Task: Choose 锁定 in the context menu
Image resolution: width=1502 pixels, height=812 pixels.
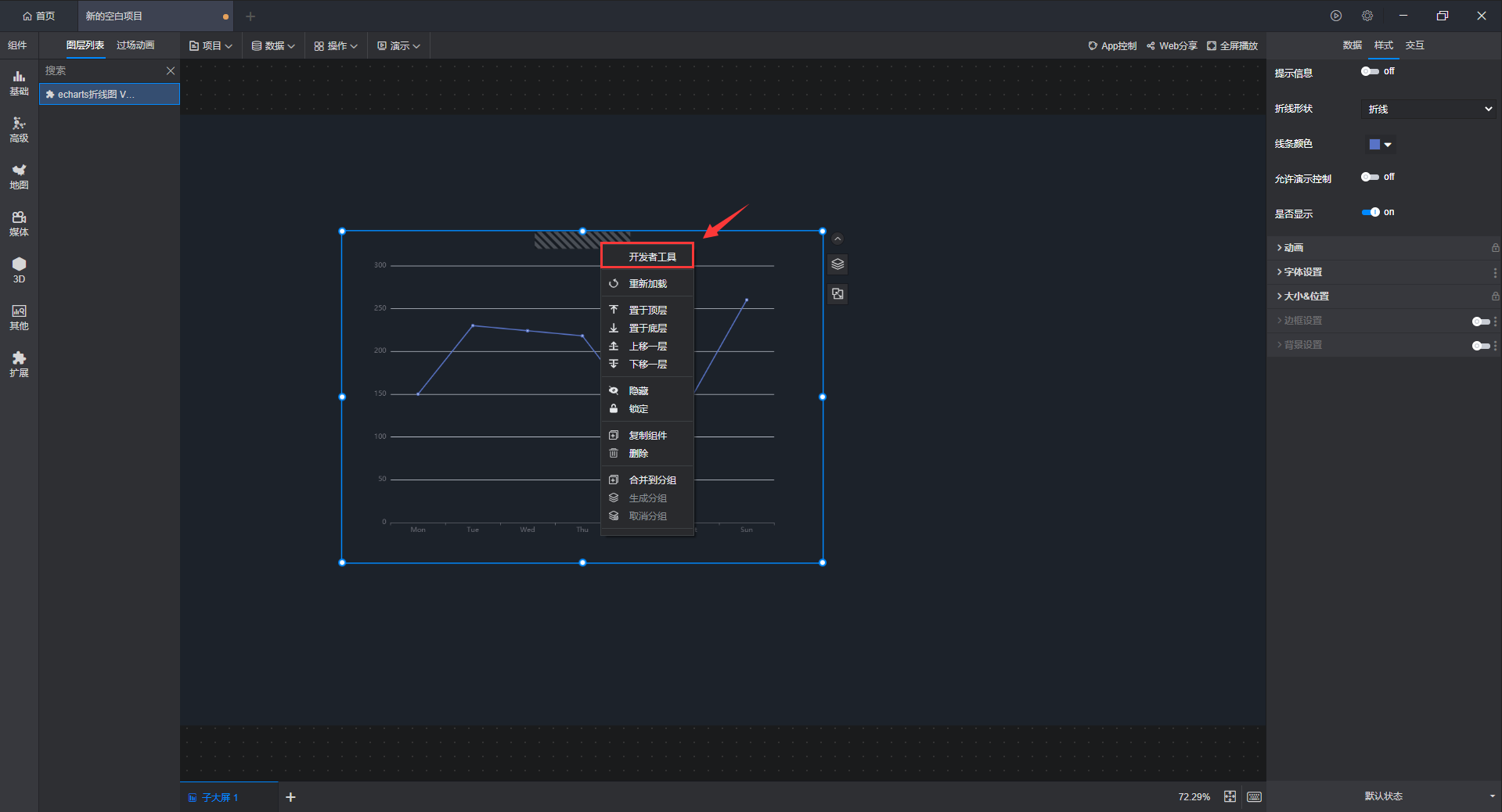Action: 647,409
